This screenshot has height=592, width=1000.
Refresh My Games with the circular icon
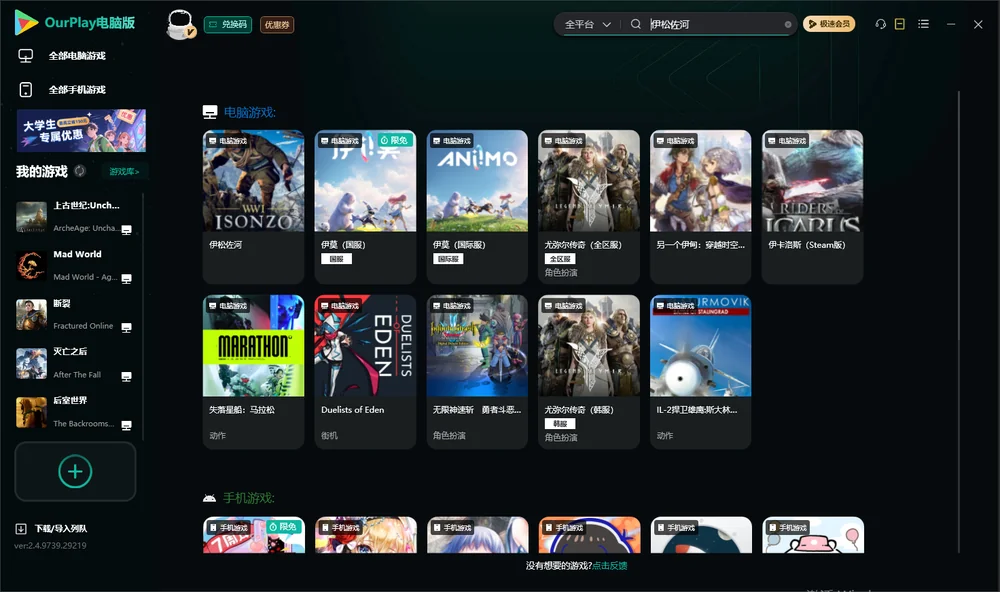[80, 171]
